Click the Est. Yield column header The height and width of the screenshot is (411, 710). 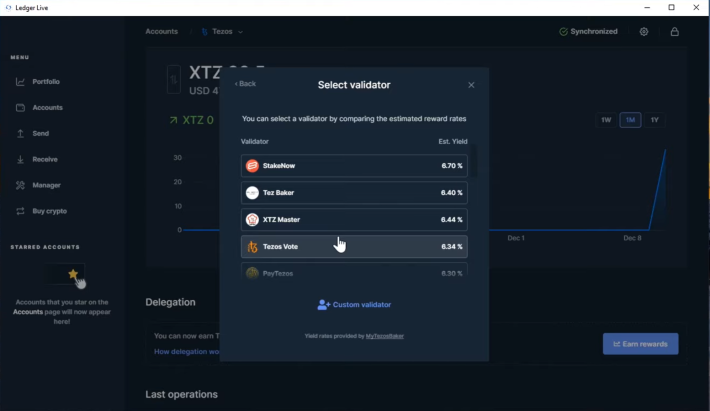(x=453, y=142)
